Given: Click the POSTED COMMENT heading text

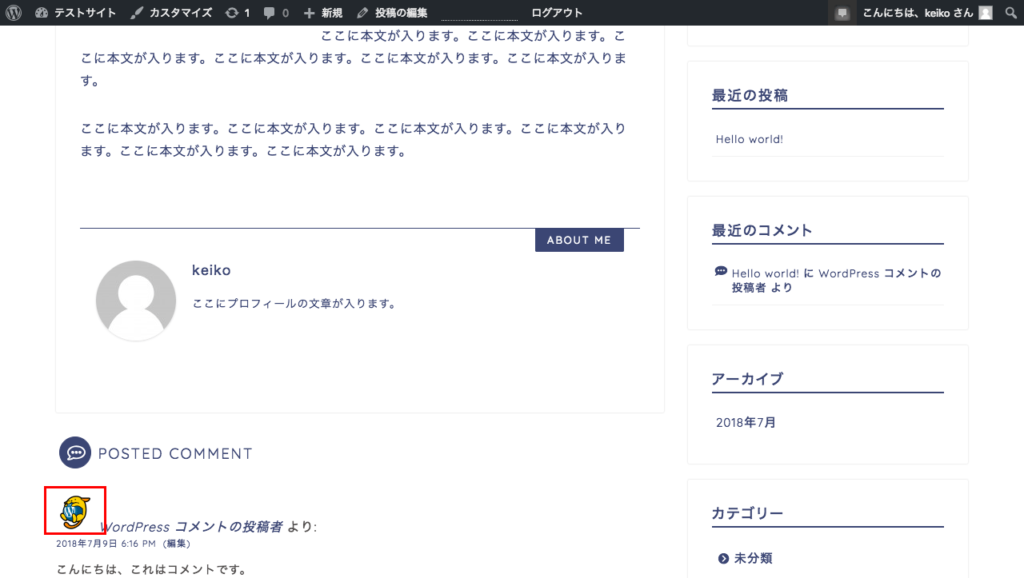Looking at the screenshot, I should pyautogui.click(x=175, y=453).
